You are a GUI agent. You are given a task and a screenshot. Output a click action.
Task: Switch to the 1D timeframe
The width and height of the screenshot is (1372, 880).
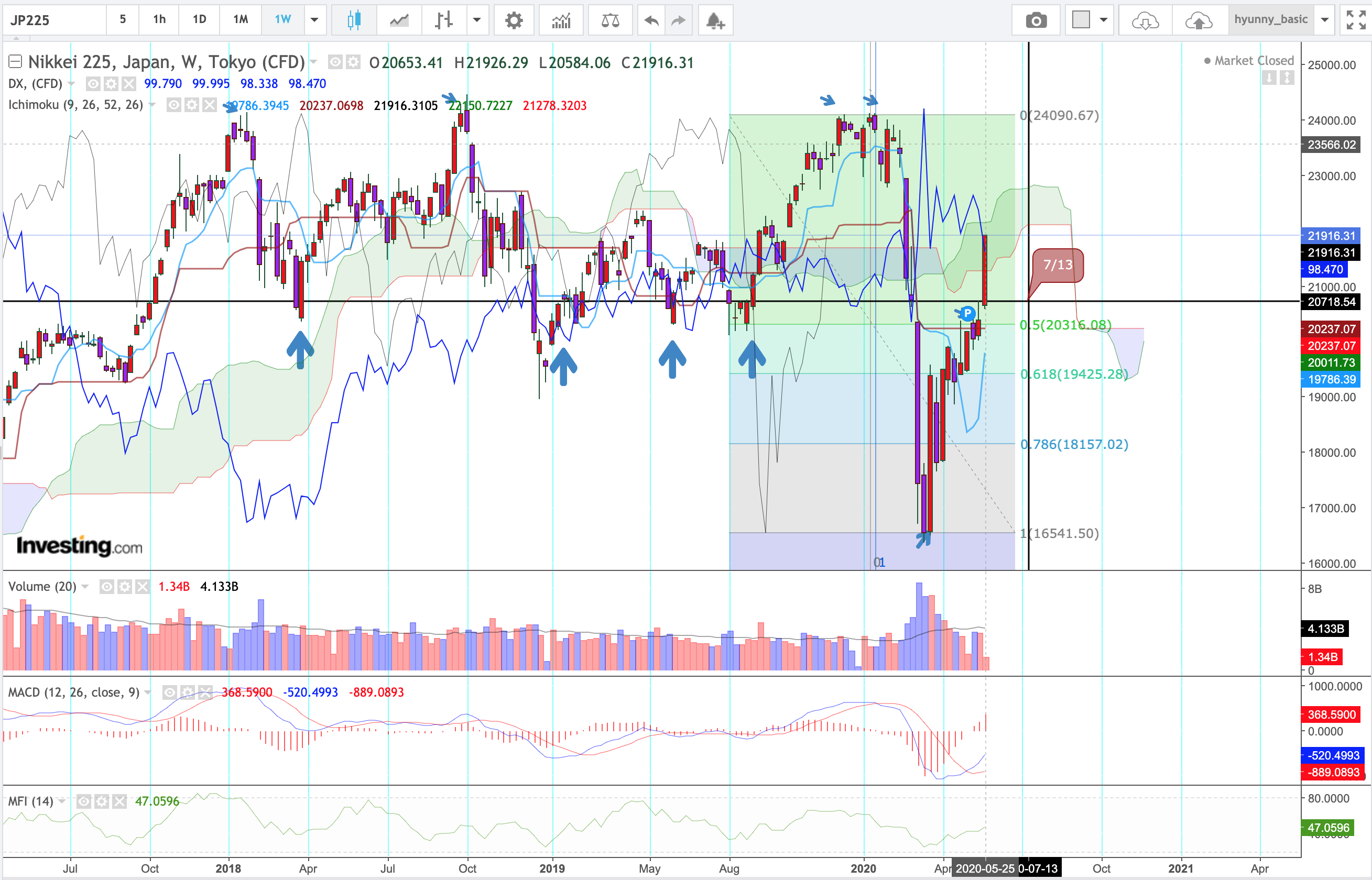199,19
